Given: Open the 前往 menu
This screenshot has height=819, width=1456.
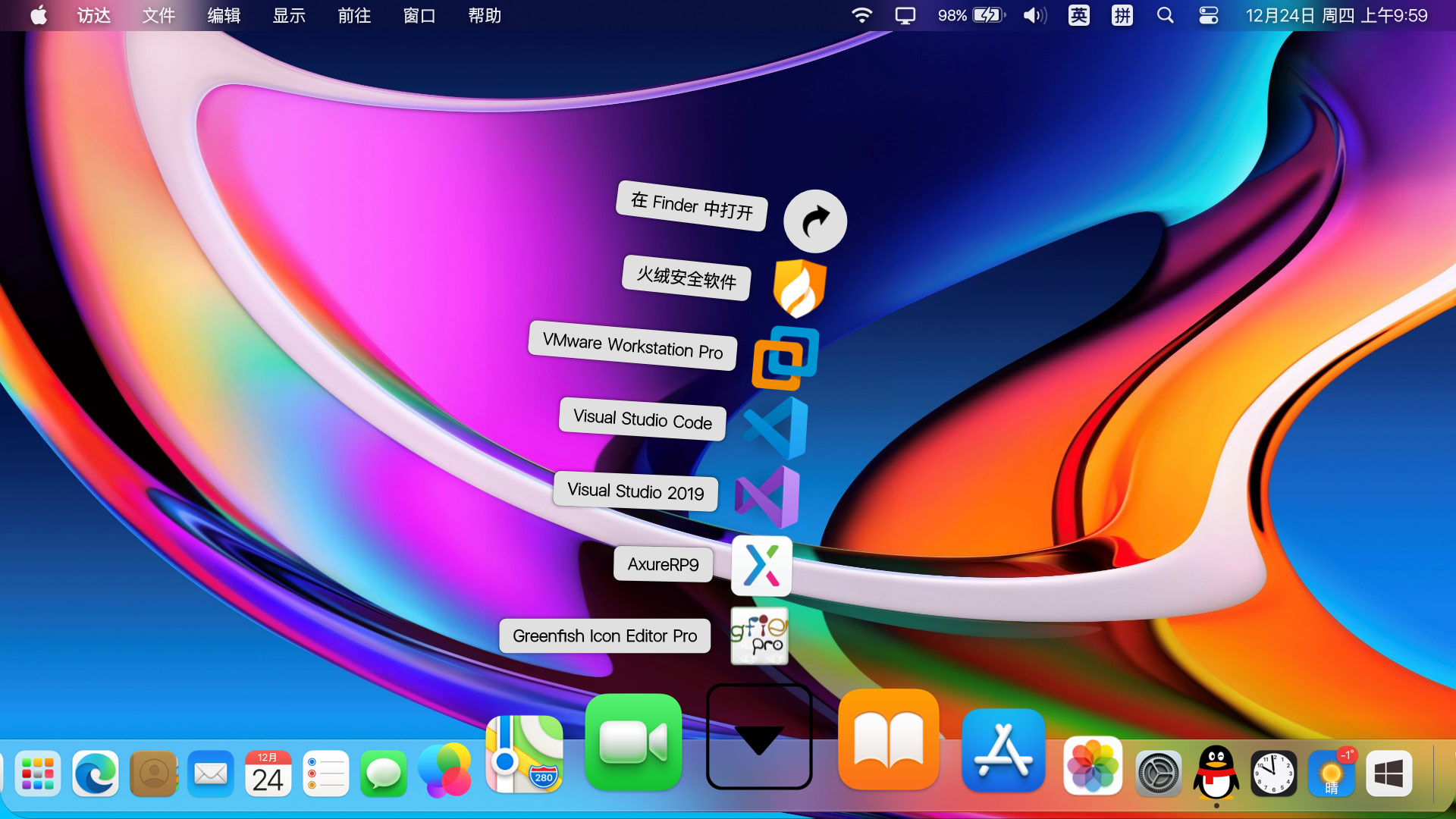Looking at the screenshot, I should [355, 15].
